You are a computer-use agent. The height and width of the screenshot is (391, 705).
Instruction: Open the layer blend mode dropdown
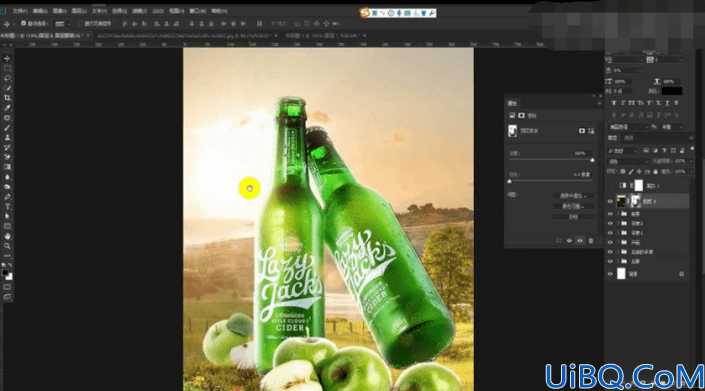coord(628,161)
